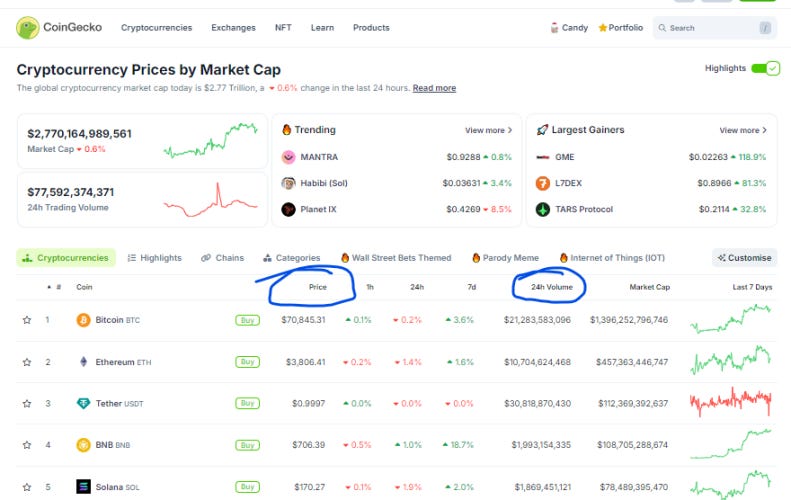Open the Exchanges nav menu
The image size is (791, 500).
click(234, 28)
